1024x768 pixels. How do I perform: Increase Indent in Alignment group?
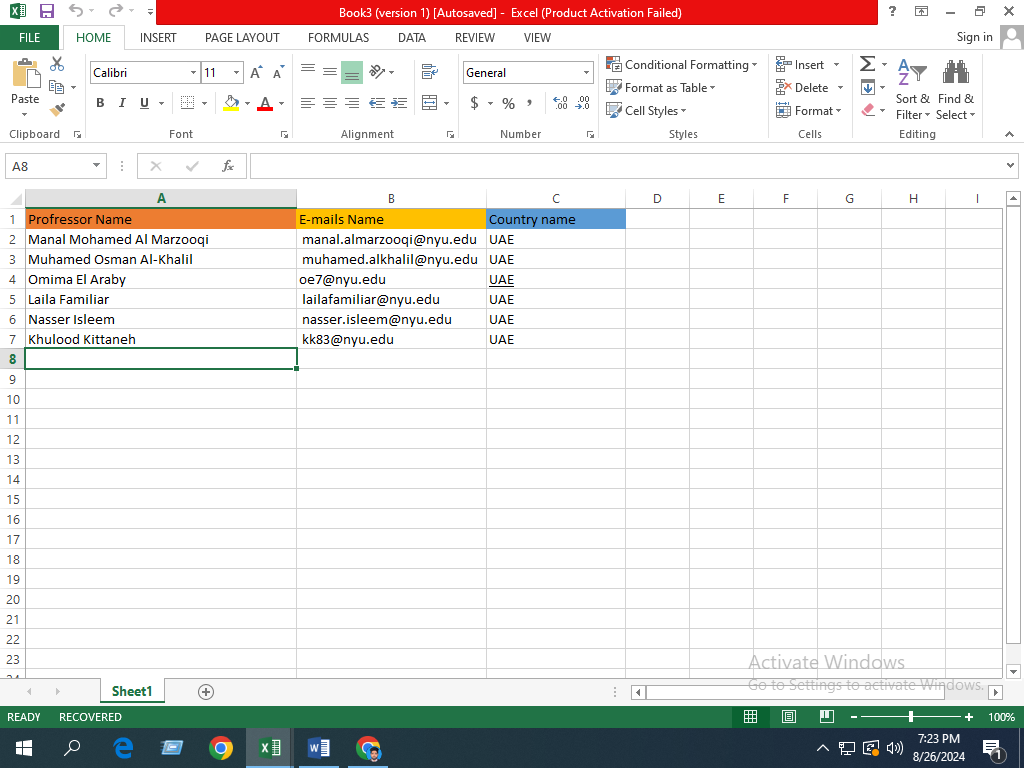399,103
